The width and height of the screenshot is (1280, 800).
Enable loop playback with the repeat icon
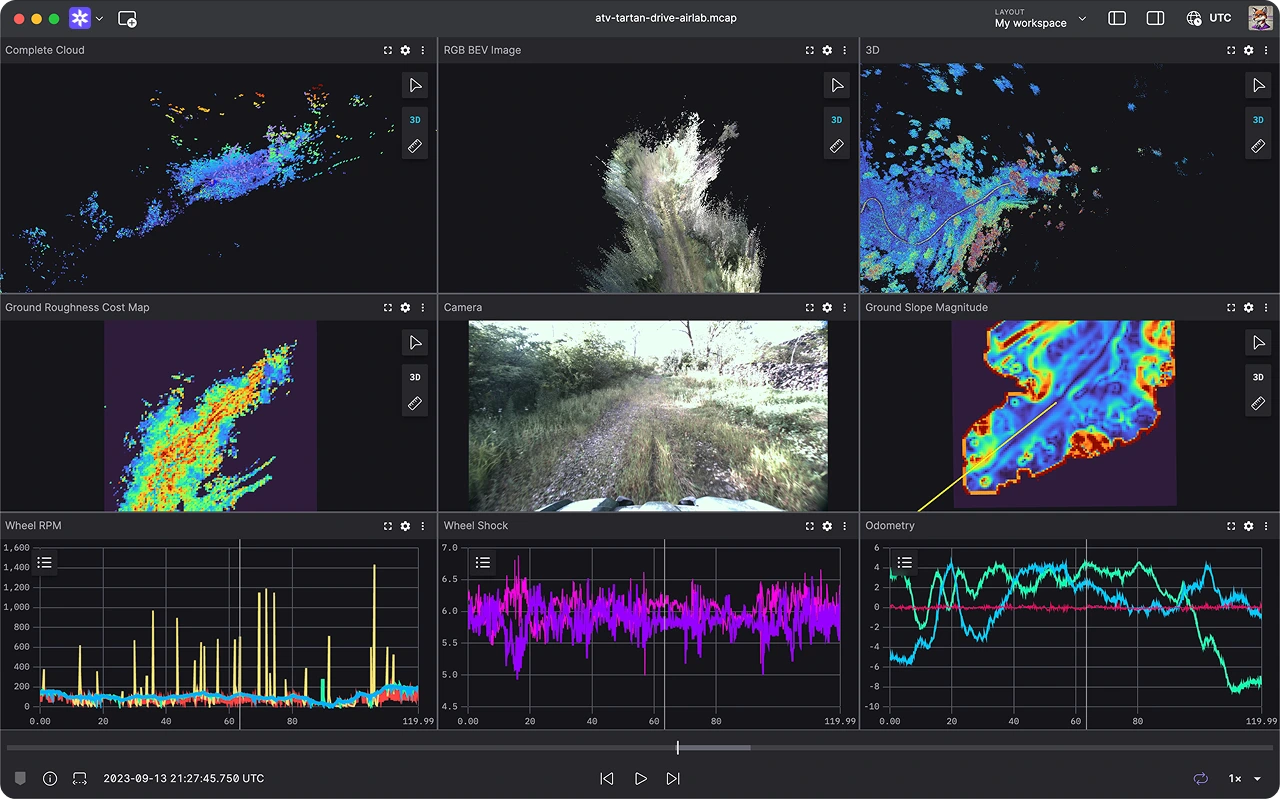click(1200, 778)
